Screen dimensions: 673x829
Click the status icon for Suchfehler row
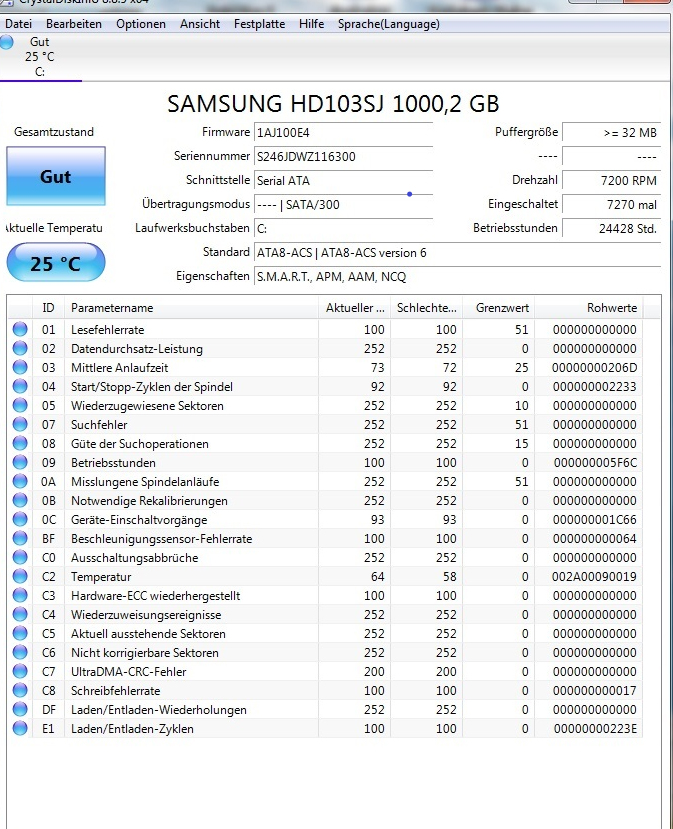coord(20,425)
